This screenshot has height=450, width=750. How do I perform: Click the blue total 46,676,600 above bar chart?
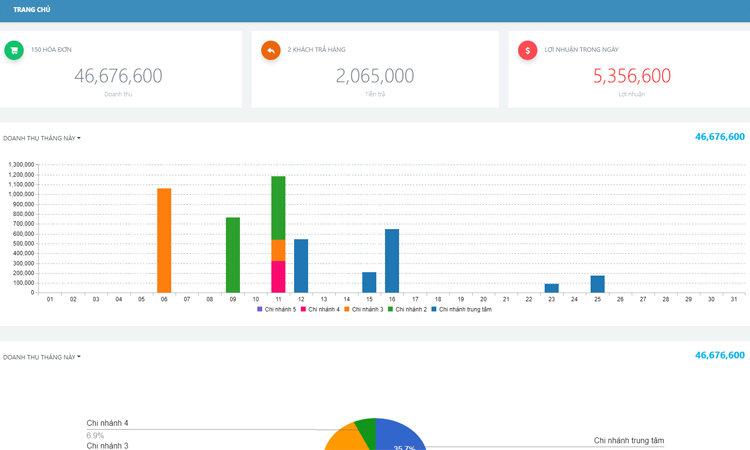720,137
